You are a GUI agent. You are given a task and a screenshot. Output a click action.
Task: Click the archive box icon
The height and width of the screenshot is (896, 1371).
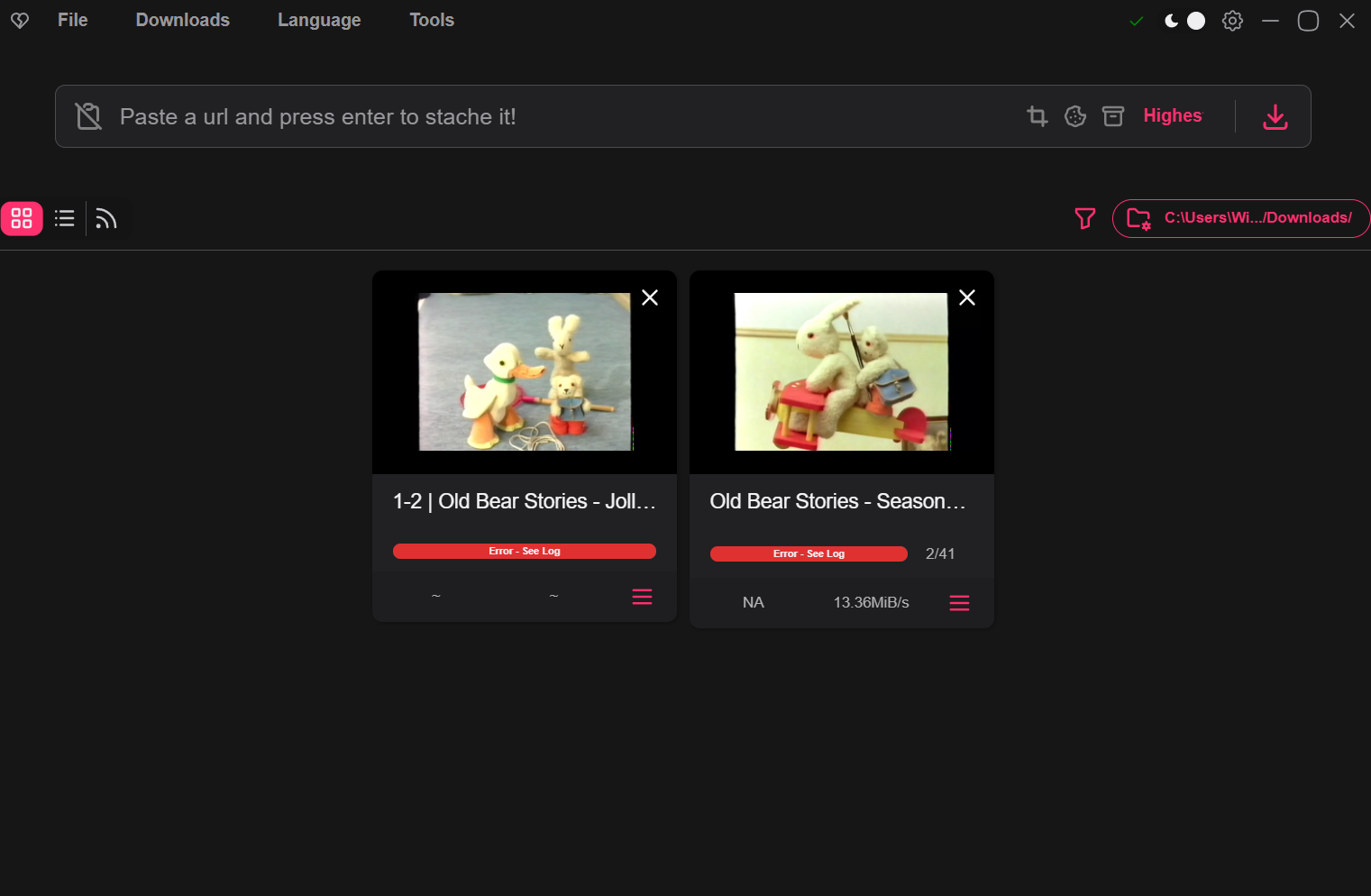(1113, 116)
